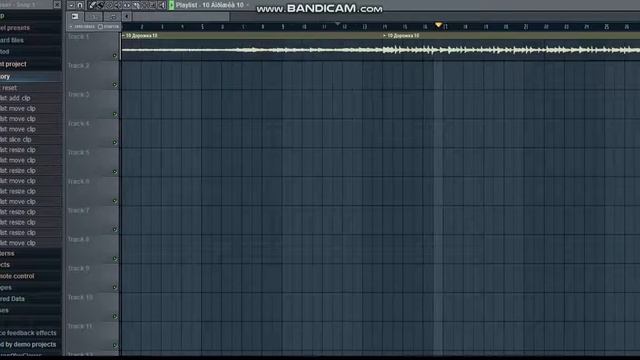Select the Track 2 header label
The height and width of the screenshot is (360, 640).
78,65
